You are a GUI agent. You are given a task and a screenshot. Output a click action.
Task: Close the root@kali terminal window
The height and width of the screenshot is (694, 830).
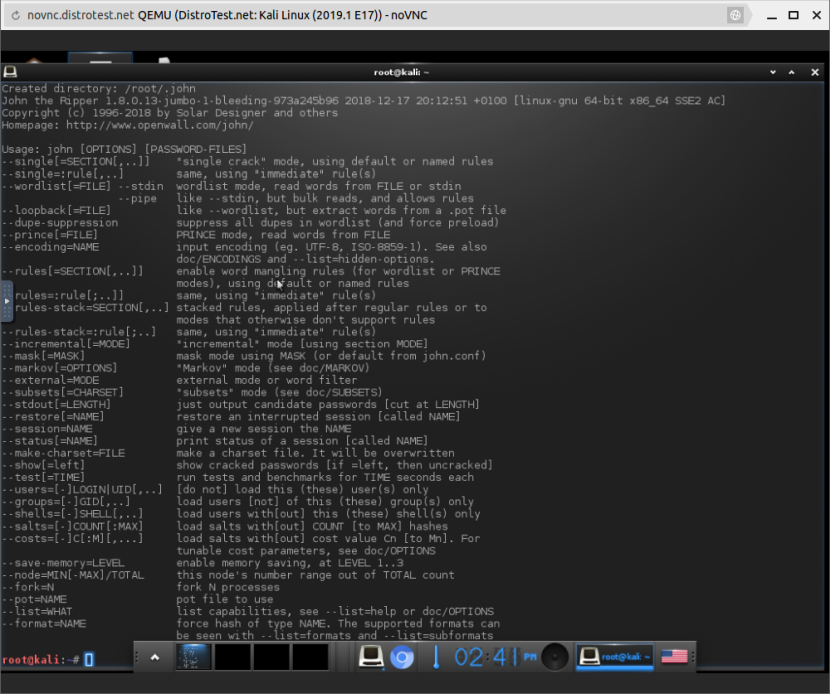815,72
